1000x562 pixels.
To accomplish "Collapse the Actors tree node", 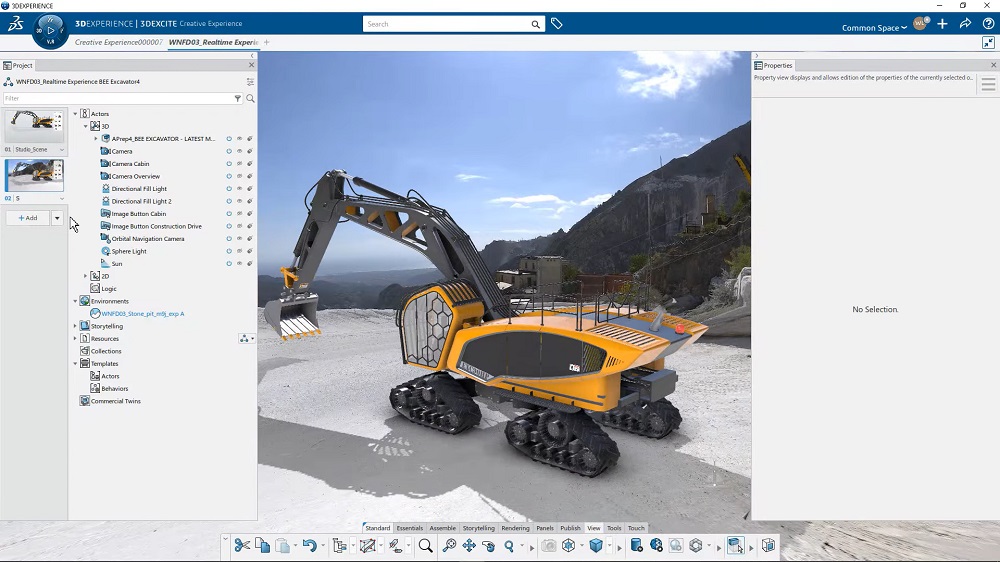I will pyautogui.click(x=75, y=114).
